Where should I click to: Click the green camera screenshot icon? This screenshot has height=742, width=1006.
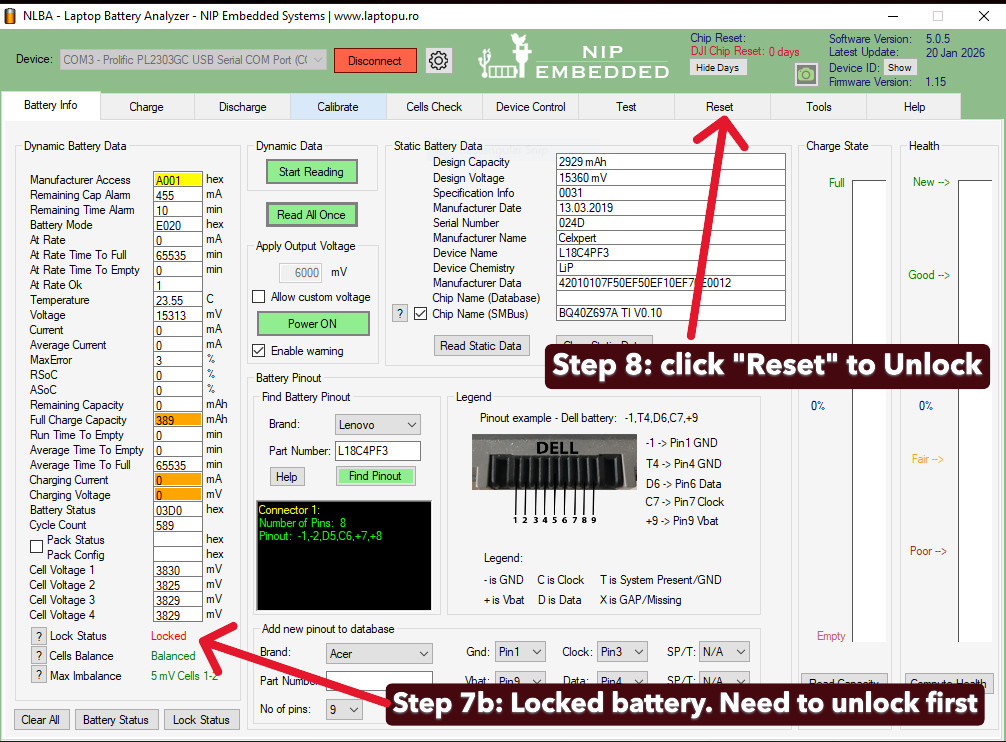click(806, 75)
